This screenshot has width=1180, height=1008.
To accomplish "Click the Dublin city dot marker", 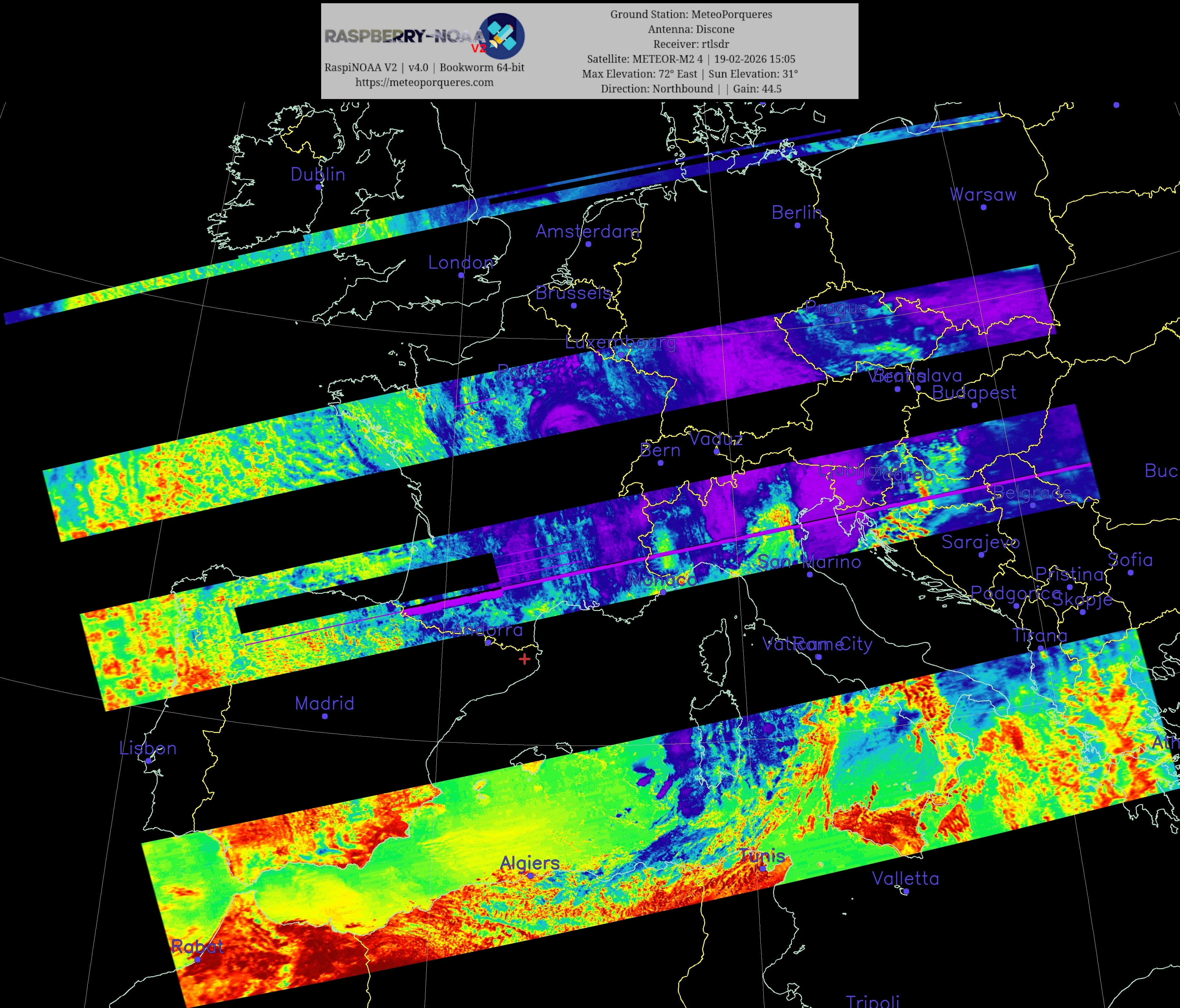I will point(318,187).
